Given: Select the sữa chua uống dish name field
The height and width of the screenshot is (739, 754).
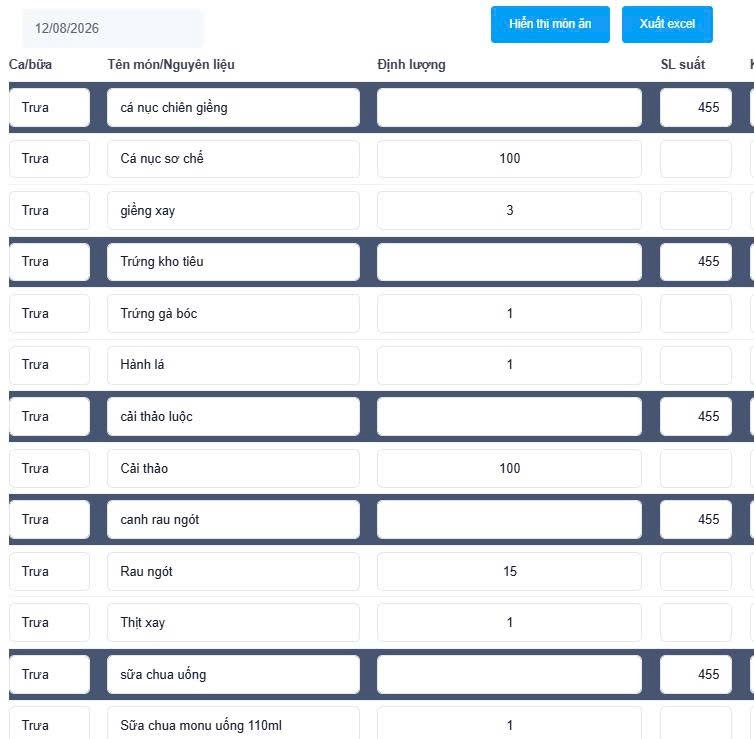Looking at the screenshot, I should coord(233,674).
